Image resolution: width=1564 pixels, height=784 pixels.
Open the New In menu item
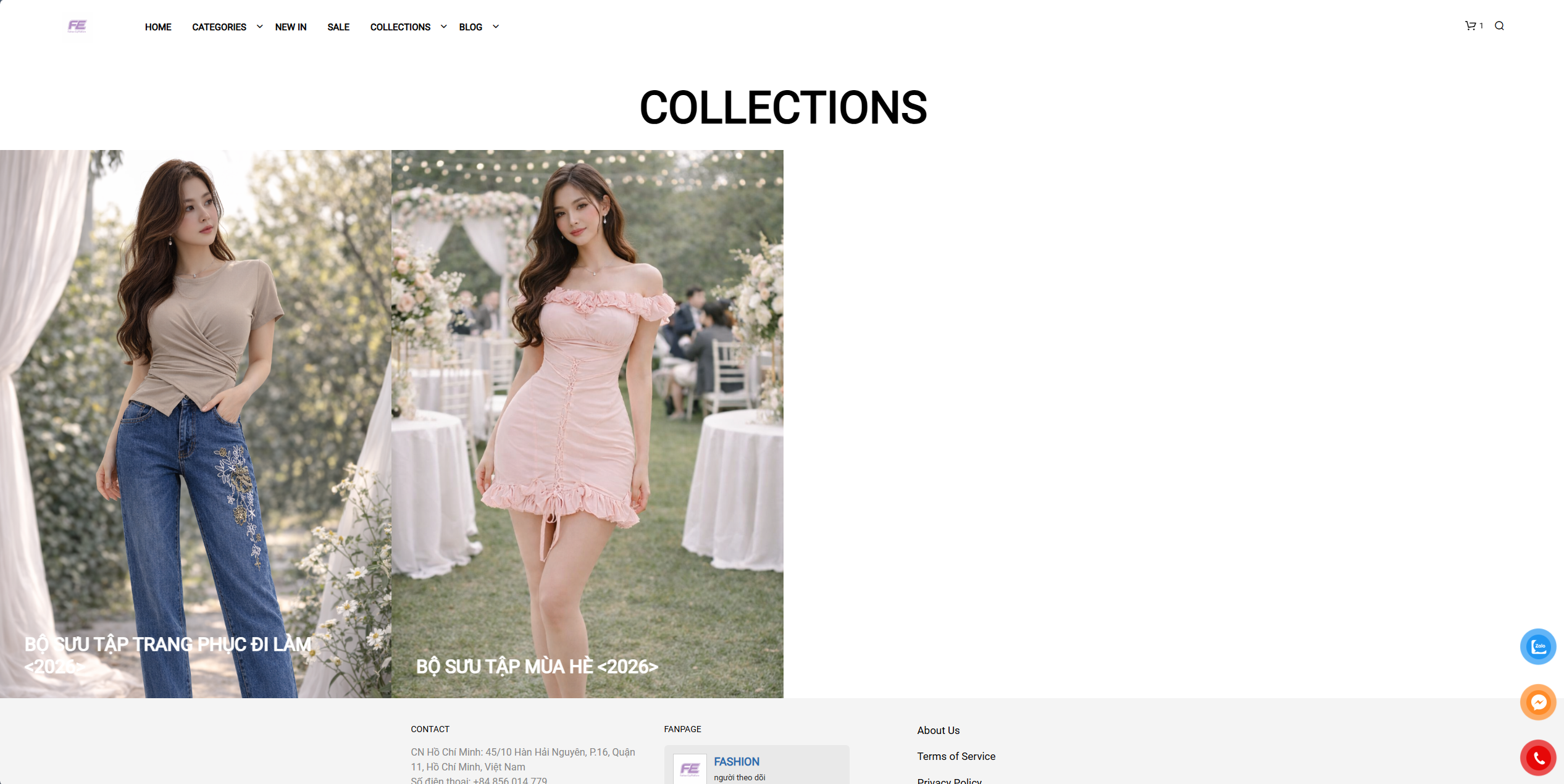click(290, 27)
